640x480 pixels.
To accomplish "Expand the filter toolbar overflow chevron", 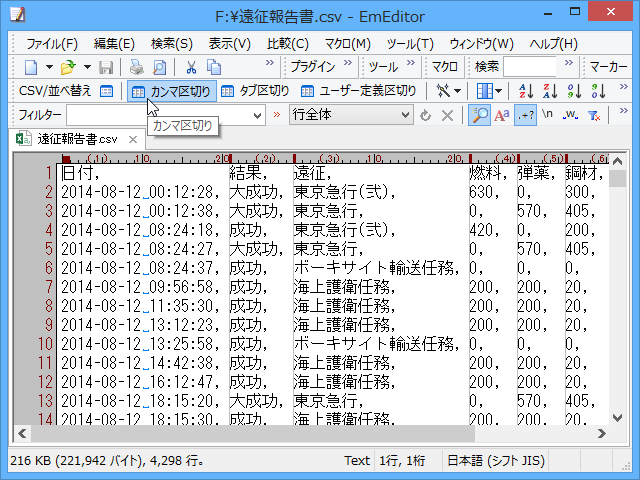I will tap(623, 111).
